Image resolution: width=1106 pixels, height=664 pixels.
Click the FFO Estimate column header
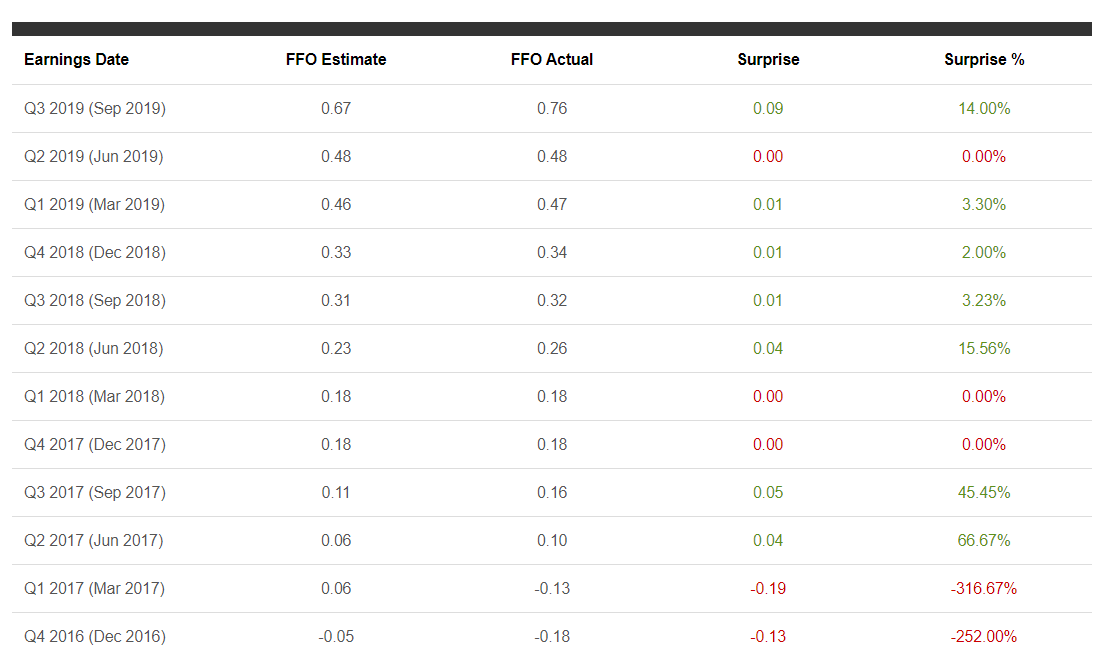pos(336,60)
